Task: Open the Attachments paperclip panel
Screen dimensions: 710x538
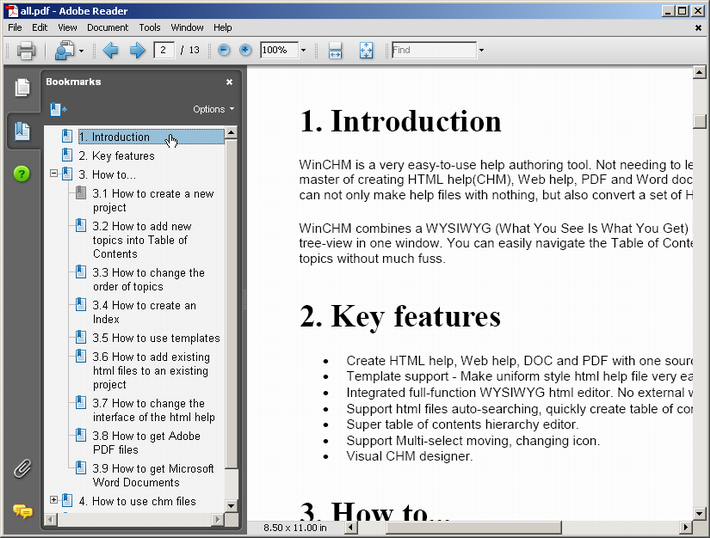Action: 22,468
